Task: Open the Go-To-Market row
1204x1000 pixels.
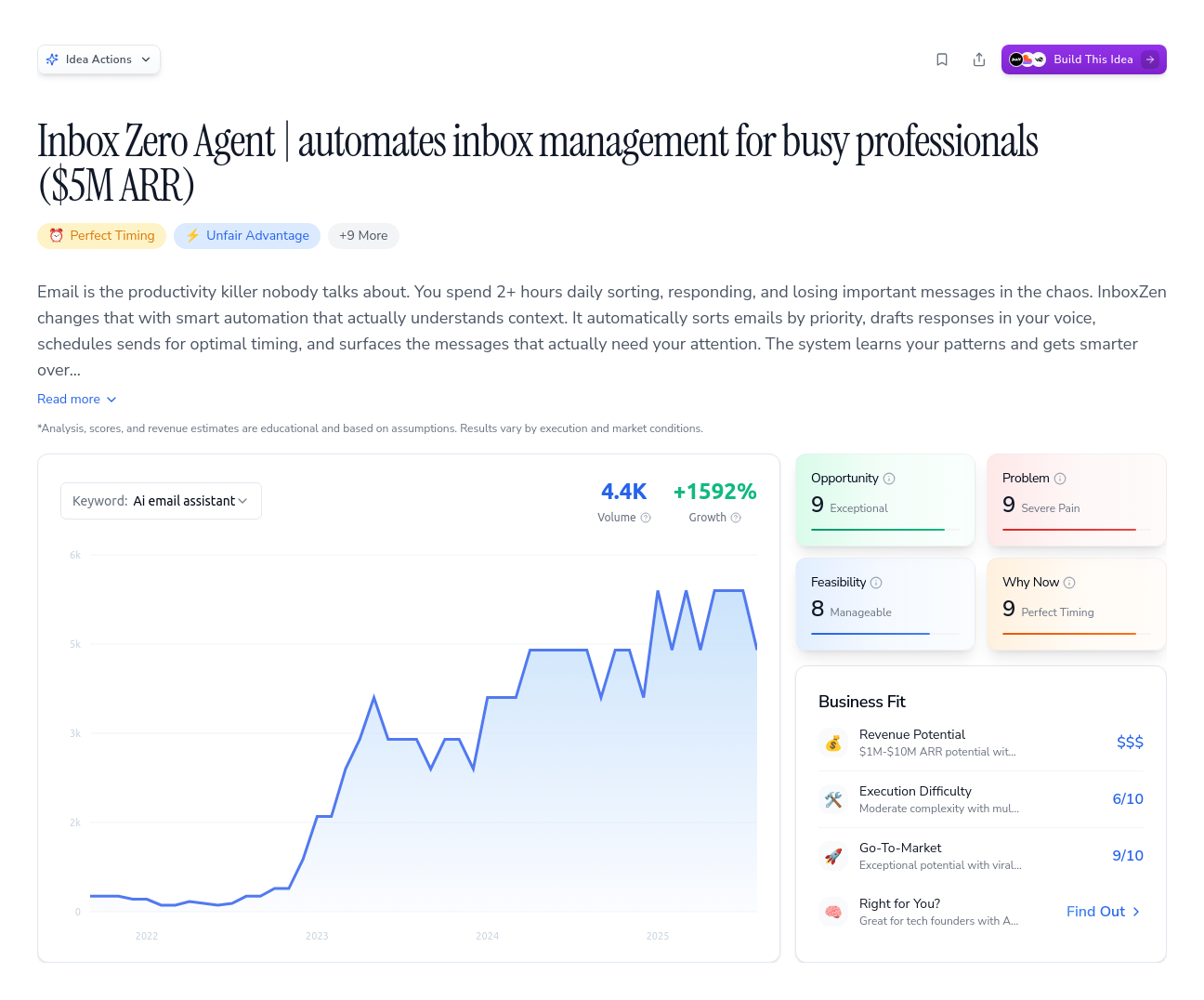Action: [x=980, y=856]
